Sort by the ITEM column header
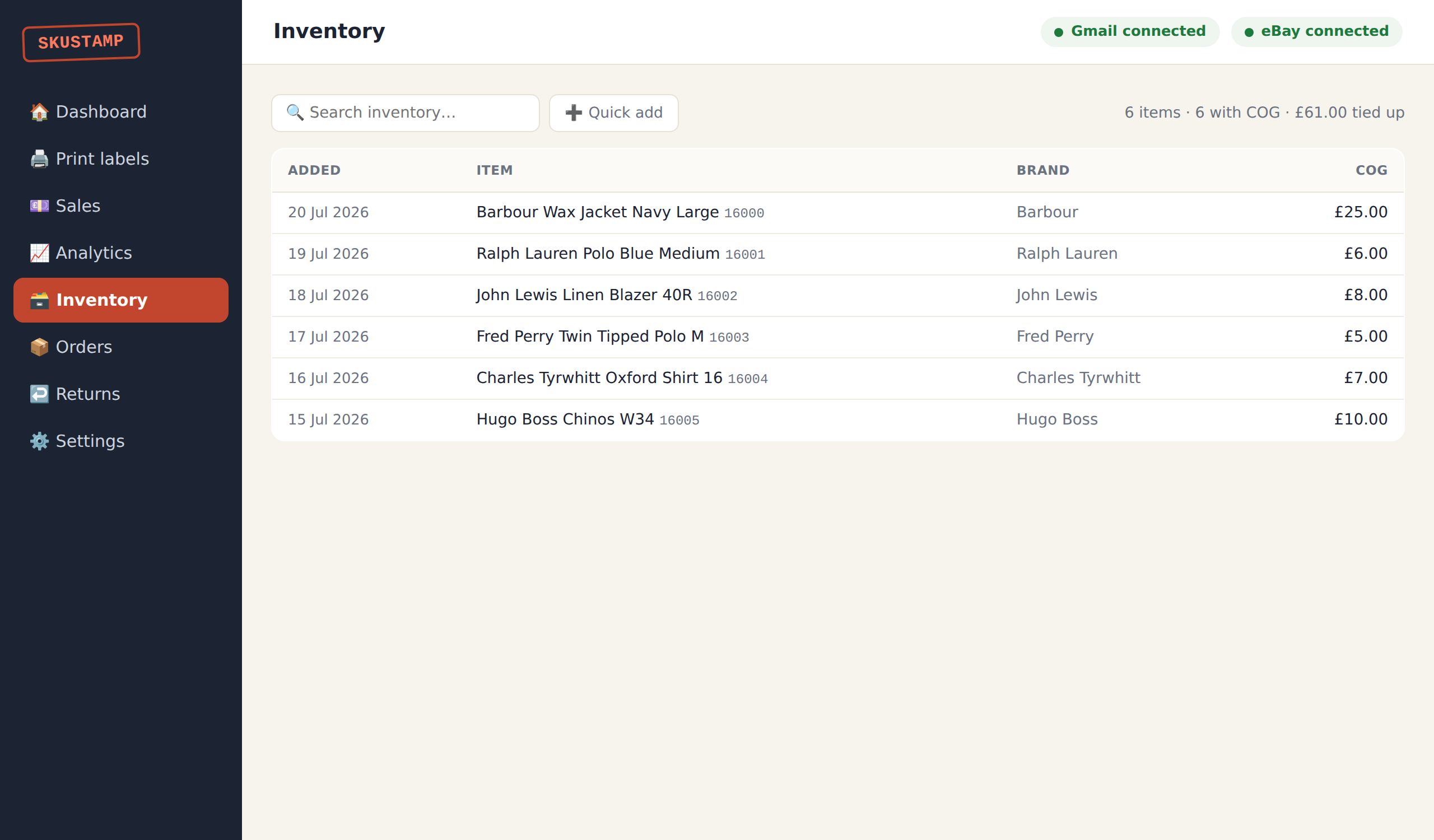The width and height of the screenshot is (1434, 840). pyautogui.click(x=495, y=171)
